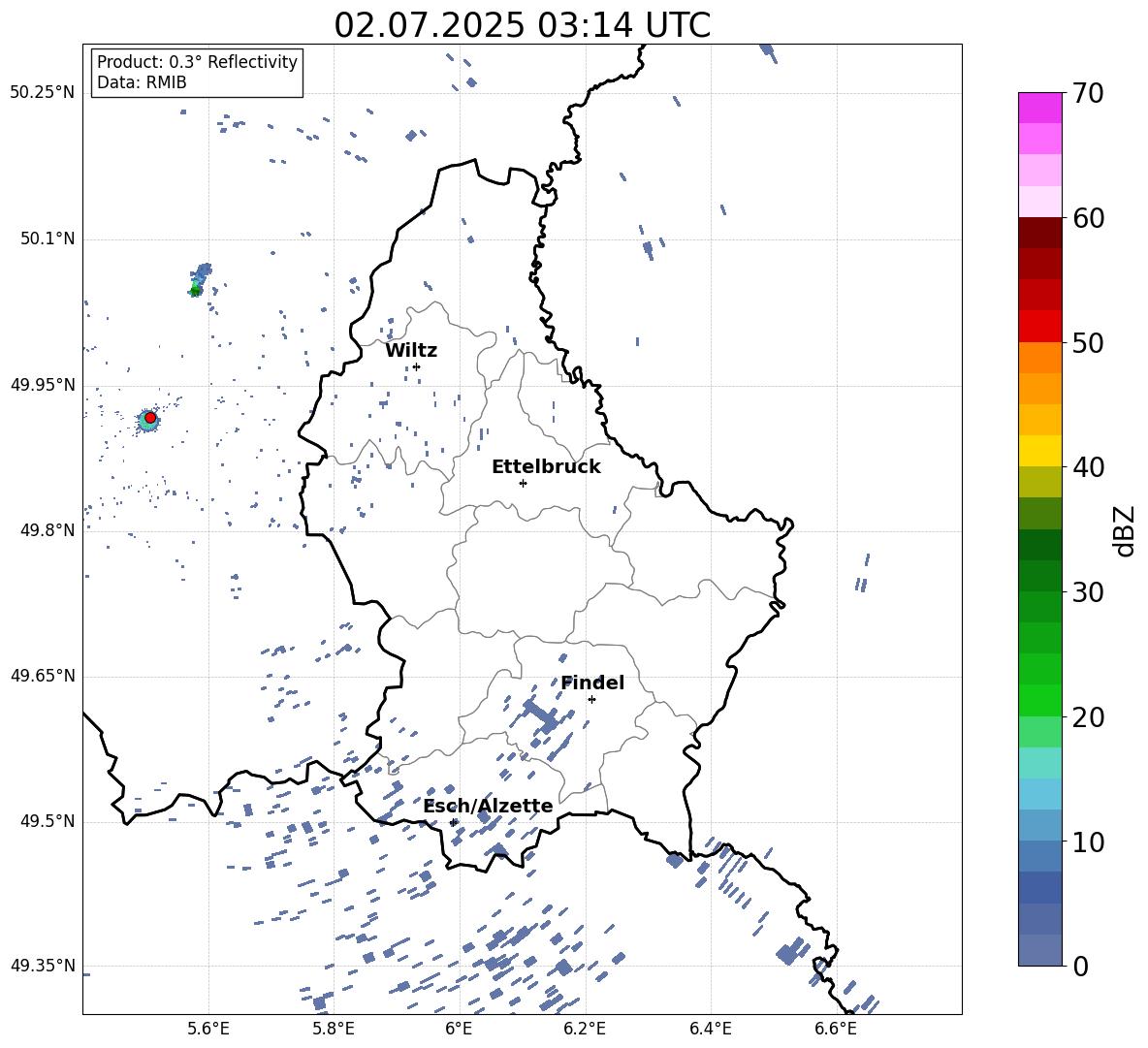Click the dark maroon colorbar band just below 60
This screenshot has height=1048, width=1148.
(1039, 233)
